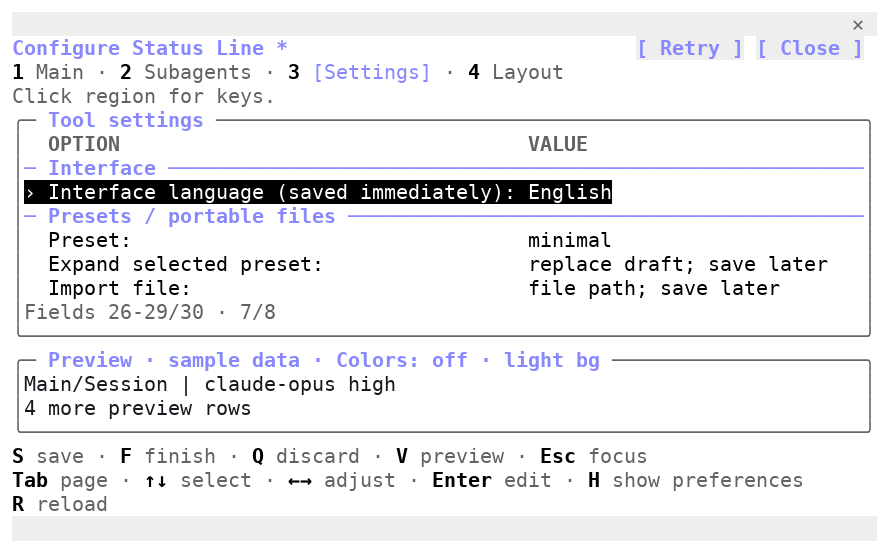Click the H show preferences hint
Viewport: 888px width, 552px height.
click(695, 480)
